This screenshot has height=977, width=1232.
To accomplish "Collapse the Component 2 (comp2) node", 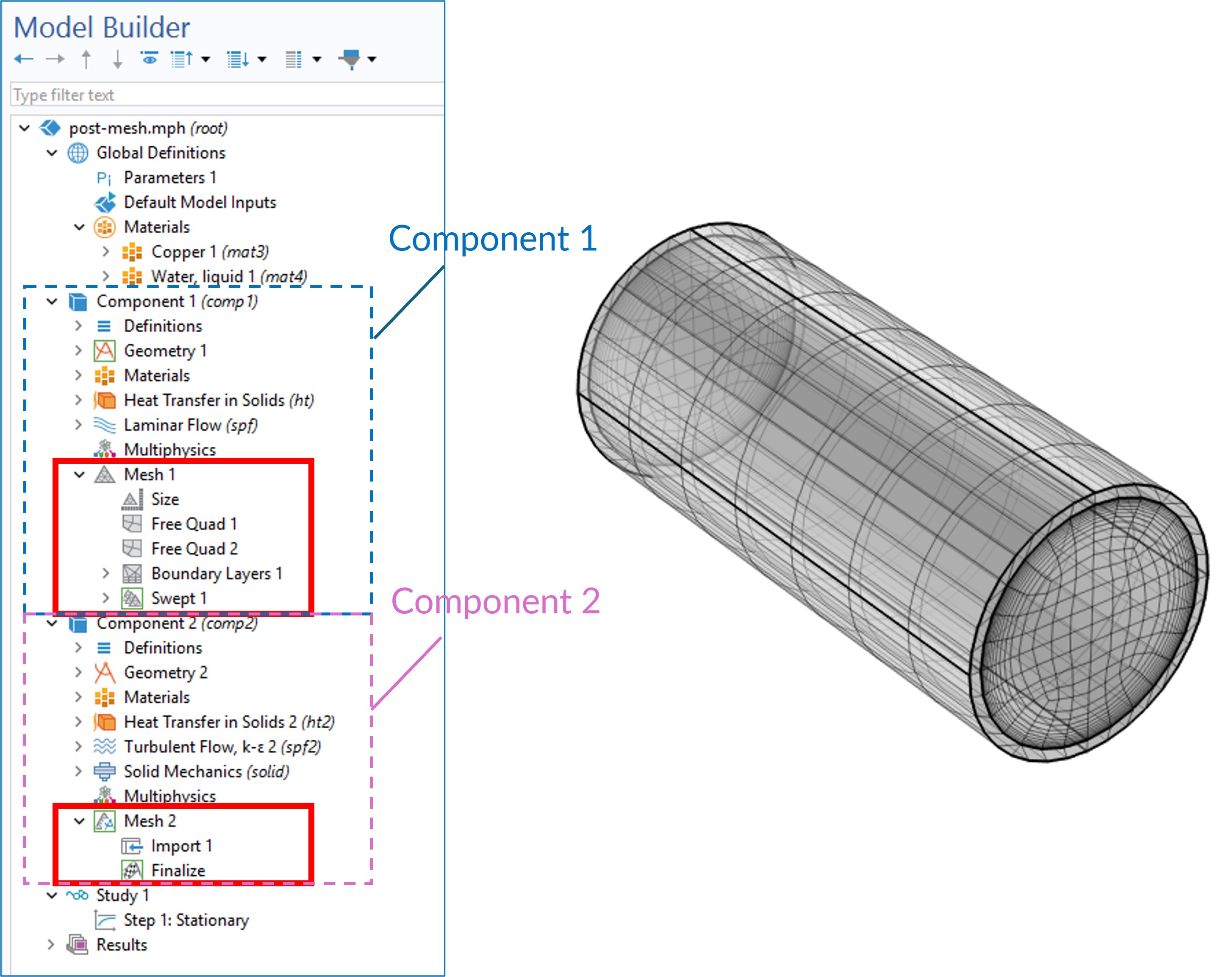I will pos(52,623).
